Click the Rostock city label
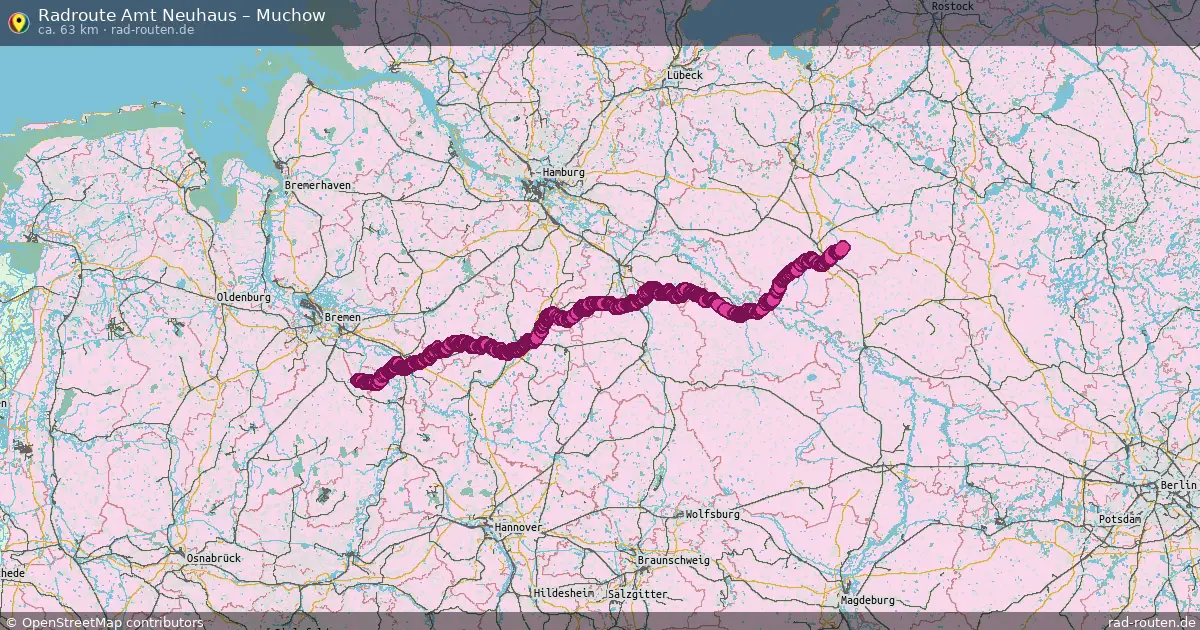Image resolution: width=1200 pixels, height=630 pixels. tap(952, 6)
